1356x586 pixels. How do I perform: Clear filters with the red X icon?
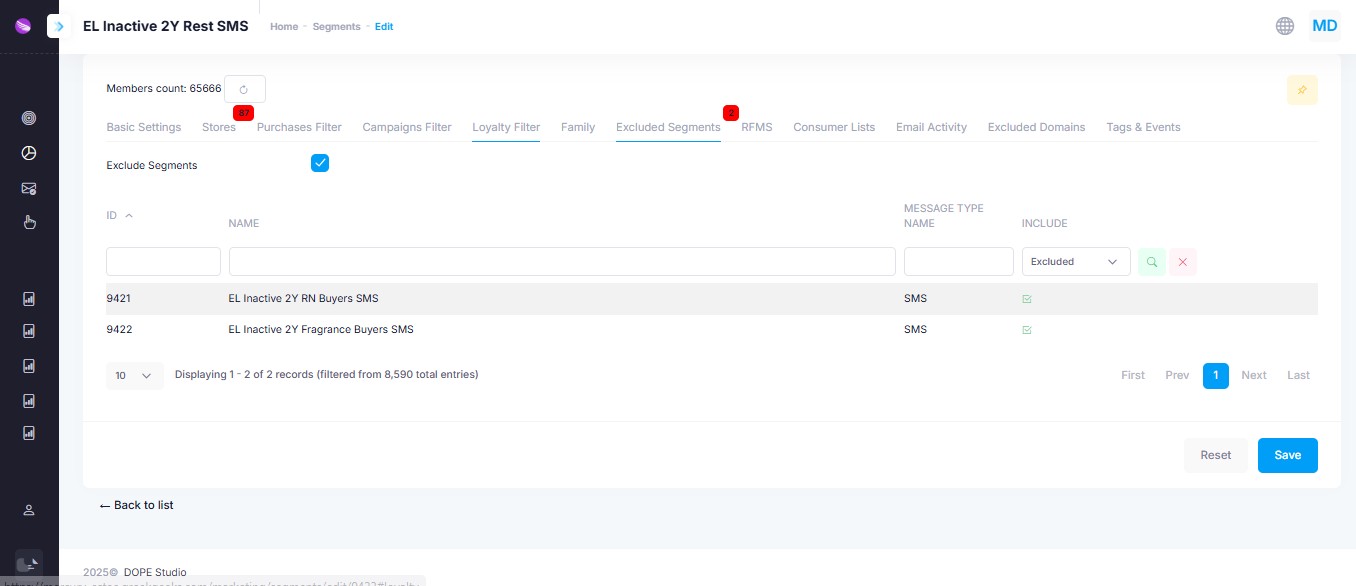(x=1183, y=262)
